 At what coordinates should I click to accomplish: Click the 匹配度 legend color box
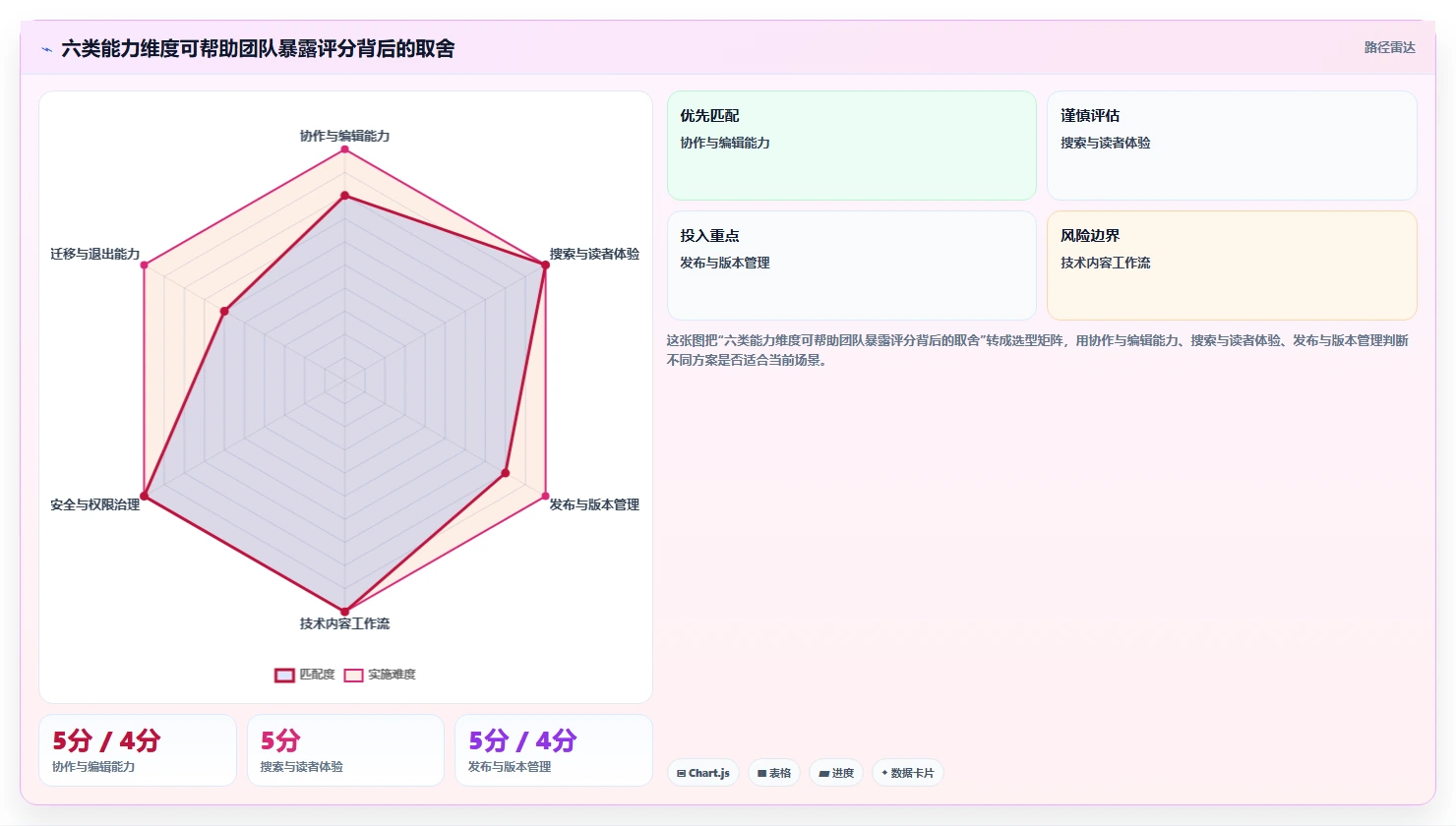coord(284,675)
